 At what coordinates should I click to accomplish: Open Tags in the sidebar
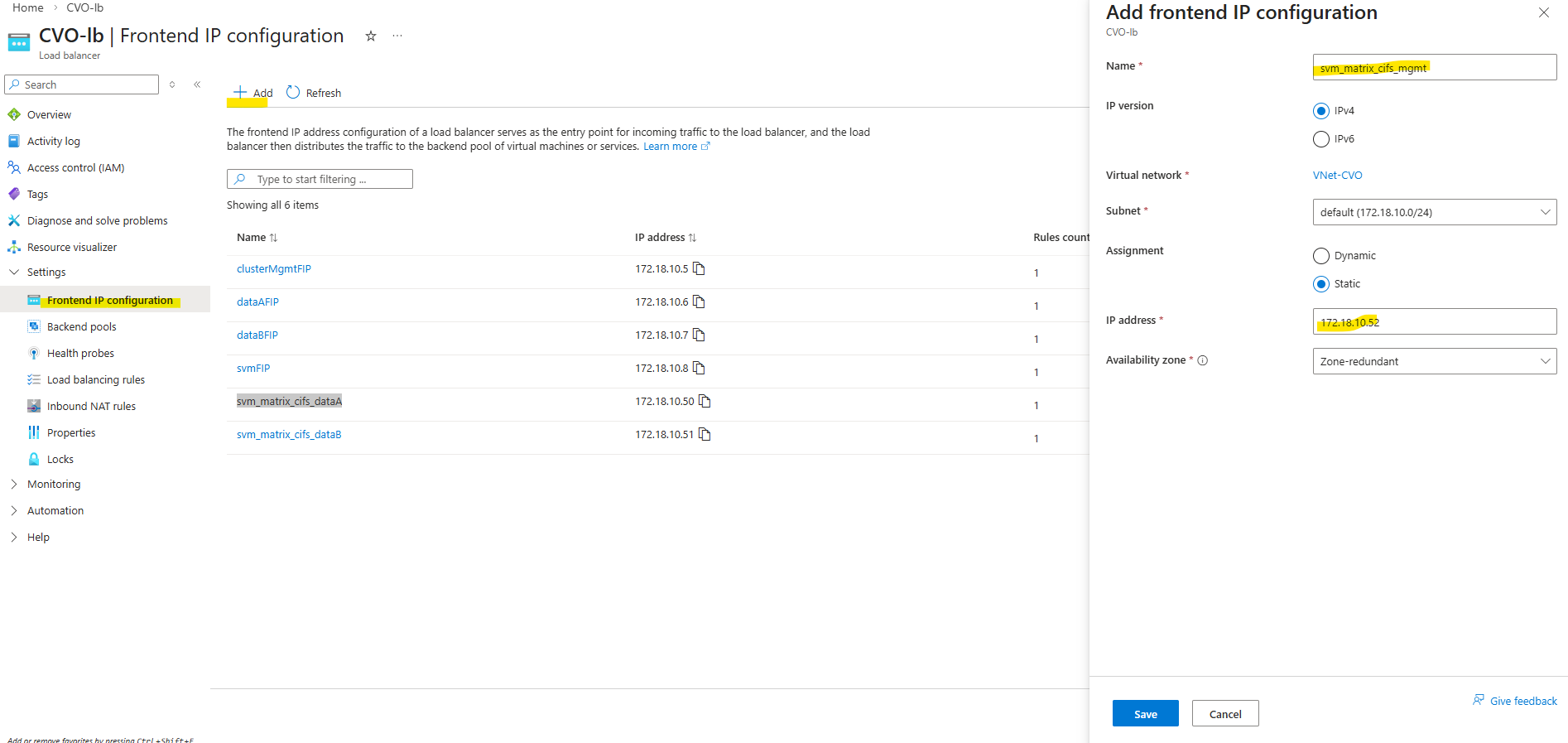(37, 195)
